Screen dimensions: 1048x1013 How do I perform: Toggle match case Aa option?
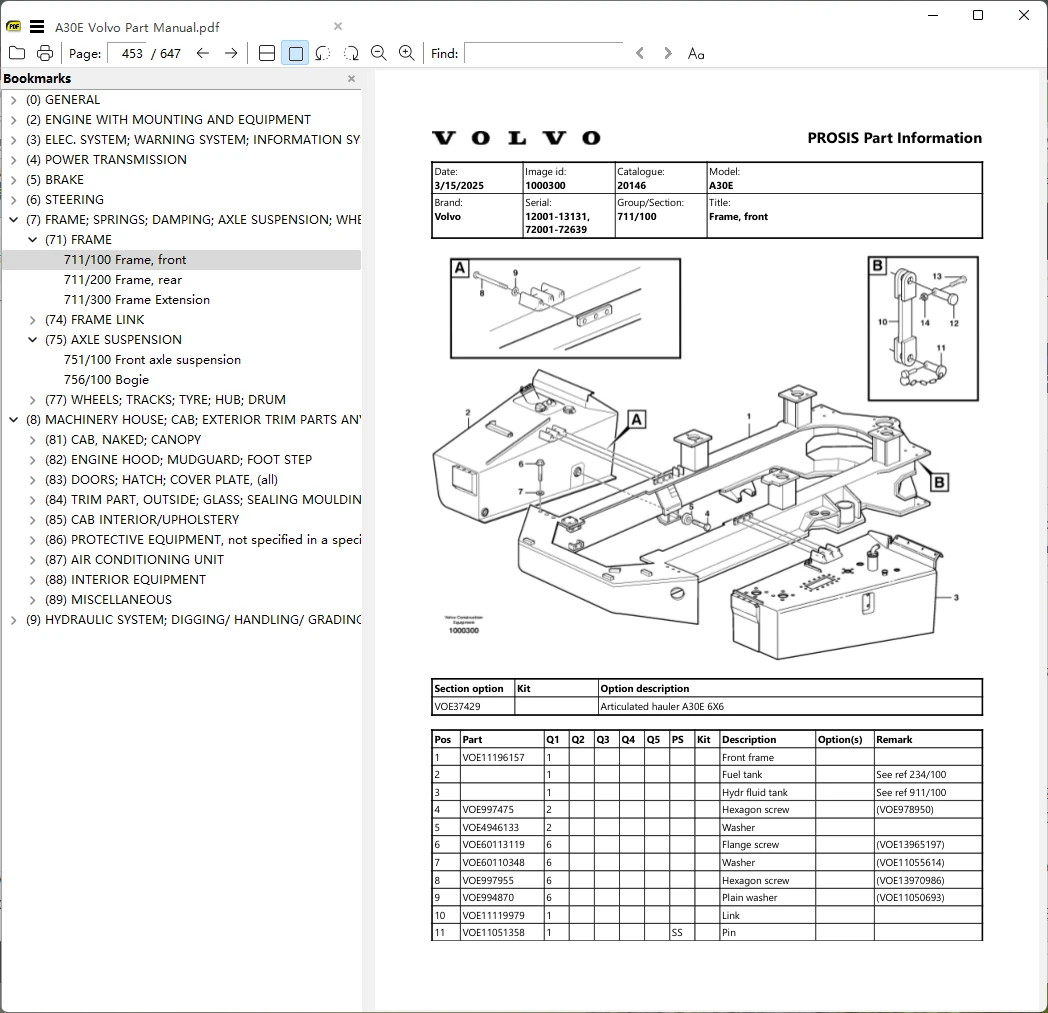click(x=696, y=53)
